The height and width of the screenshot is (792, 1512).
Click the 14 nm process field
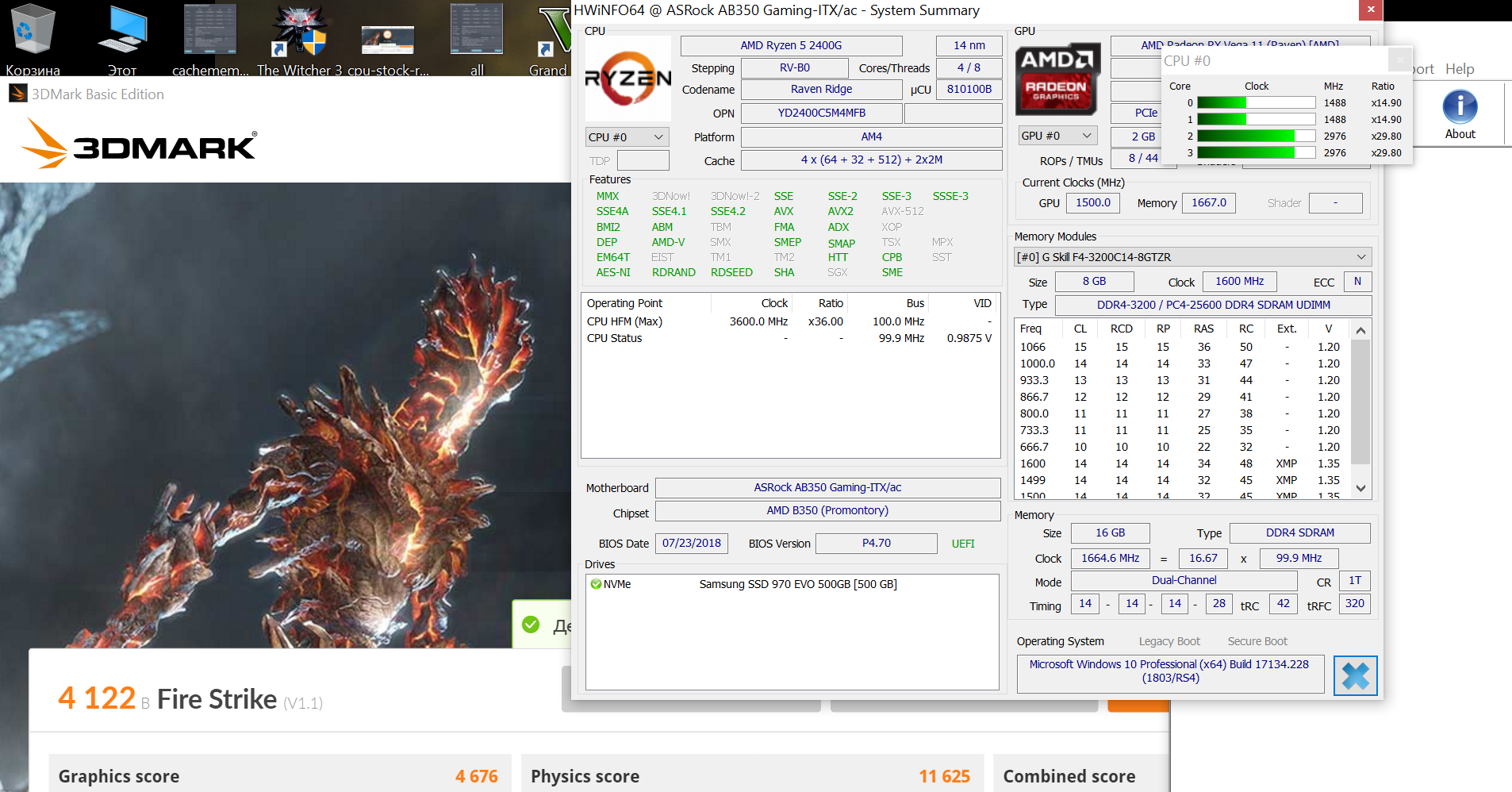[x=969, y=45]
